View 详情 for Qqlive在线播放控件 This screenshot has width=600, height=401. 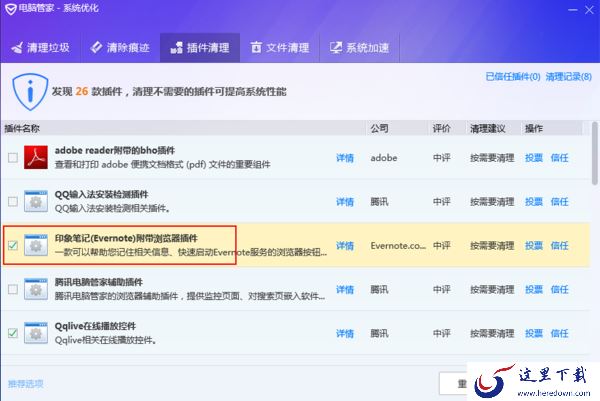click(345, 334)
